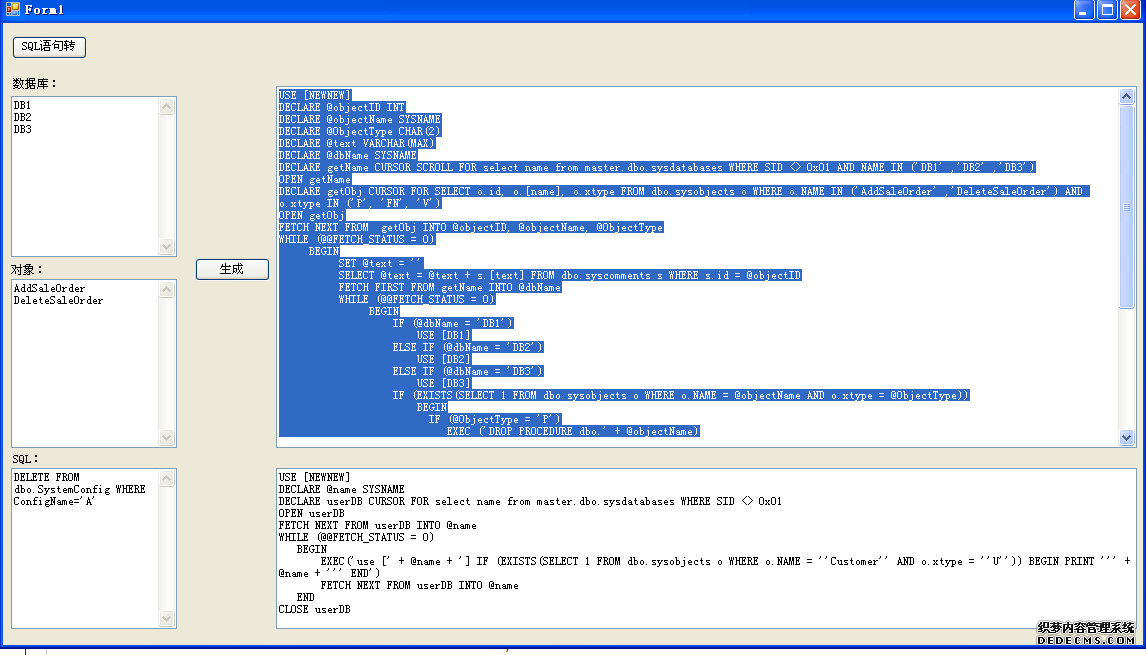
Task: Minimize the Form1 window
Action: pyautogui.click(x=1084, y=10)
